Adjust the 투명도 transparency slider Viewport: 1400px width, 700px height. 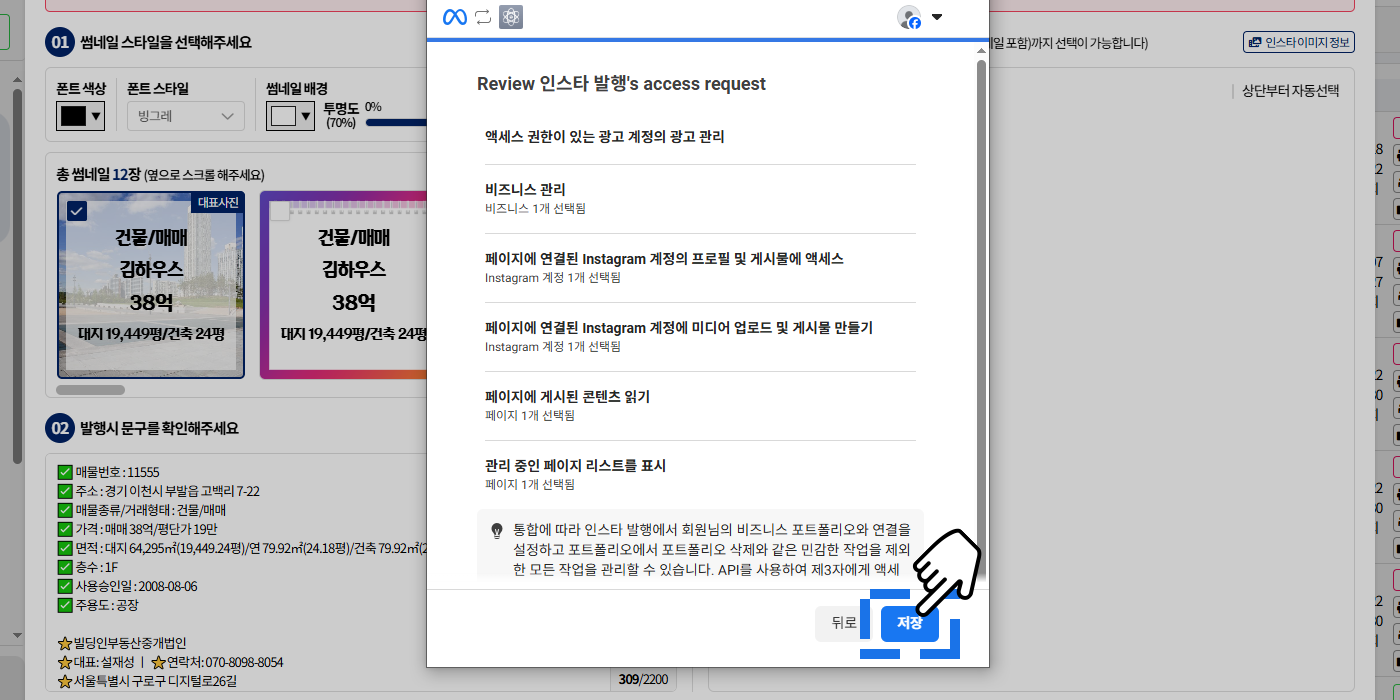397,123
